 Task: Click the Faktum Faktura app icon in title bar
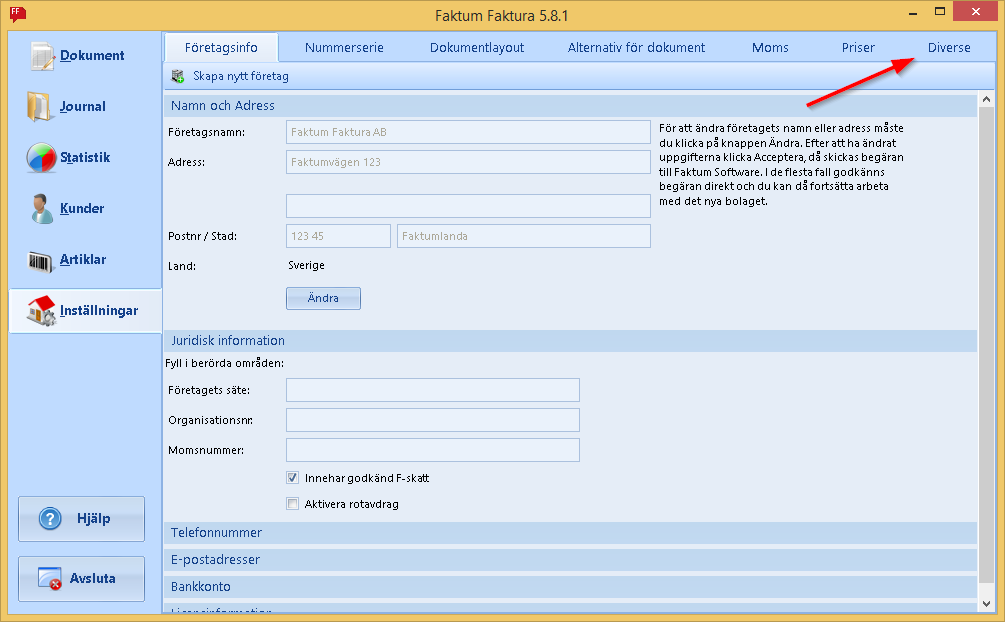point(17,13)
